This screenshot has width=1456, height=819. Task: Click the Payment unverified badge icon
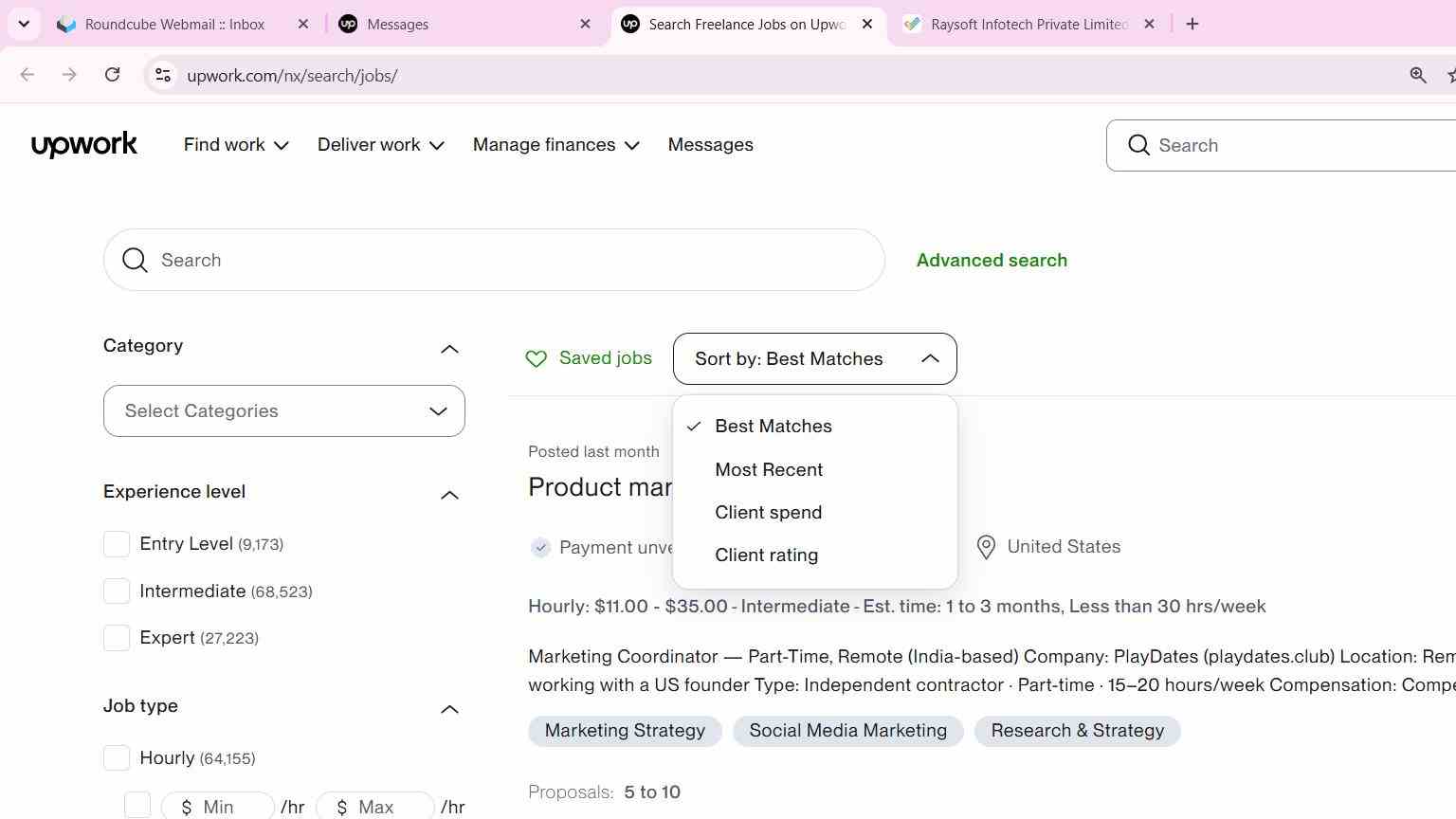pos(540,547)
